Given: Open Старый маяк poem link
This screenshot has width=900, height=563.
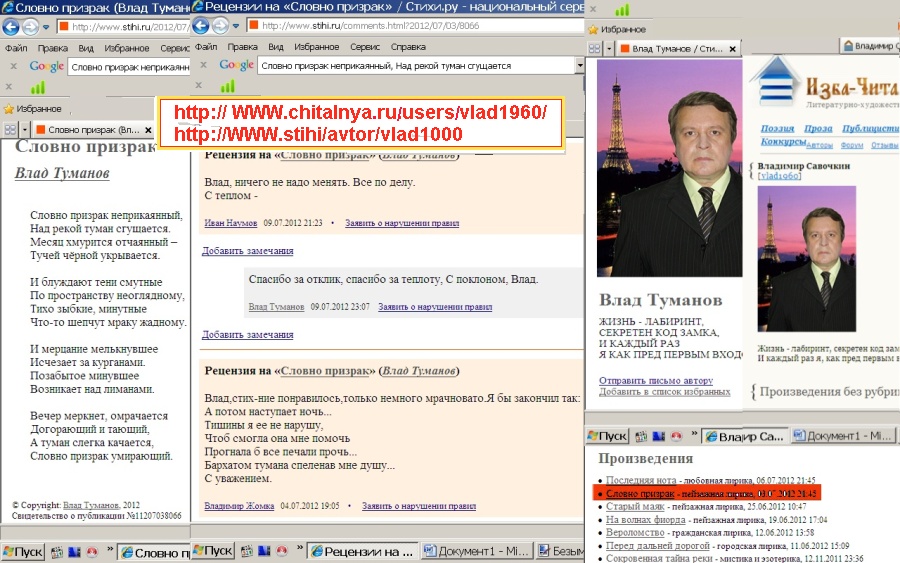Looking at the screenshot, I should click(635, 506).
